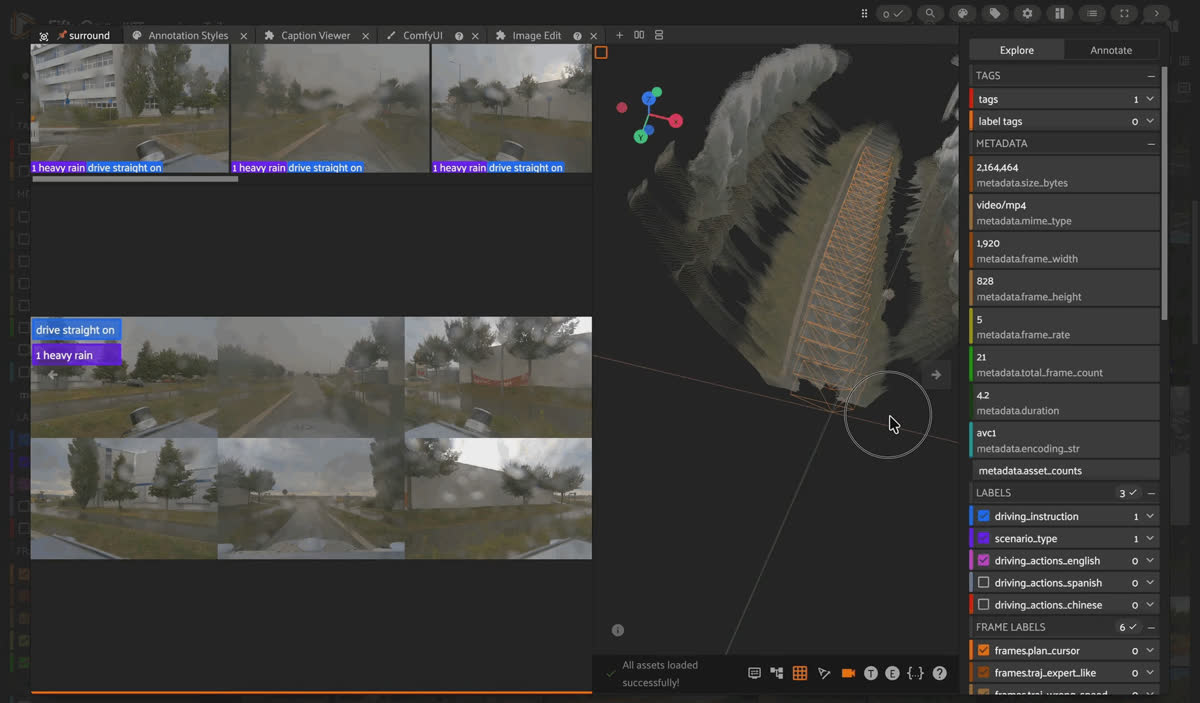Toggle frames.plan_cursor checkbox
Screen dimensions: 1200x703
[x=983, y=650]
